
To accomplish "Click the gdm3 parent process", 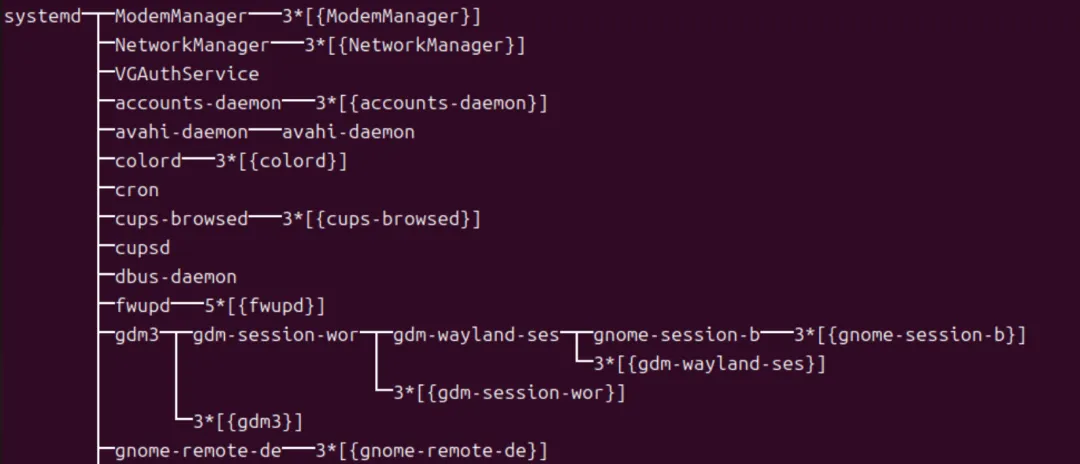I will tap(137, 335).
